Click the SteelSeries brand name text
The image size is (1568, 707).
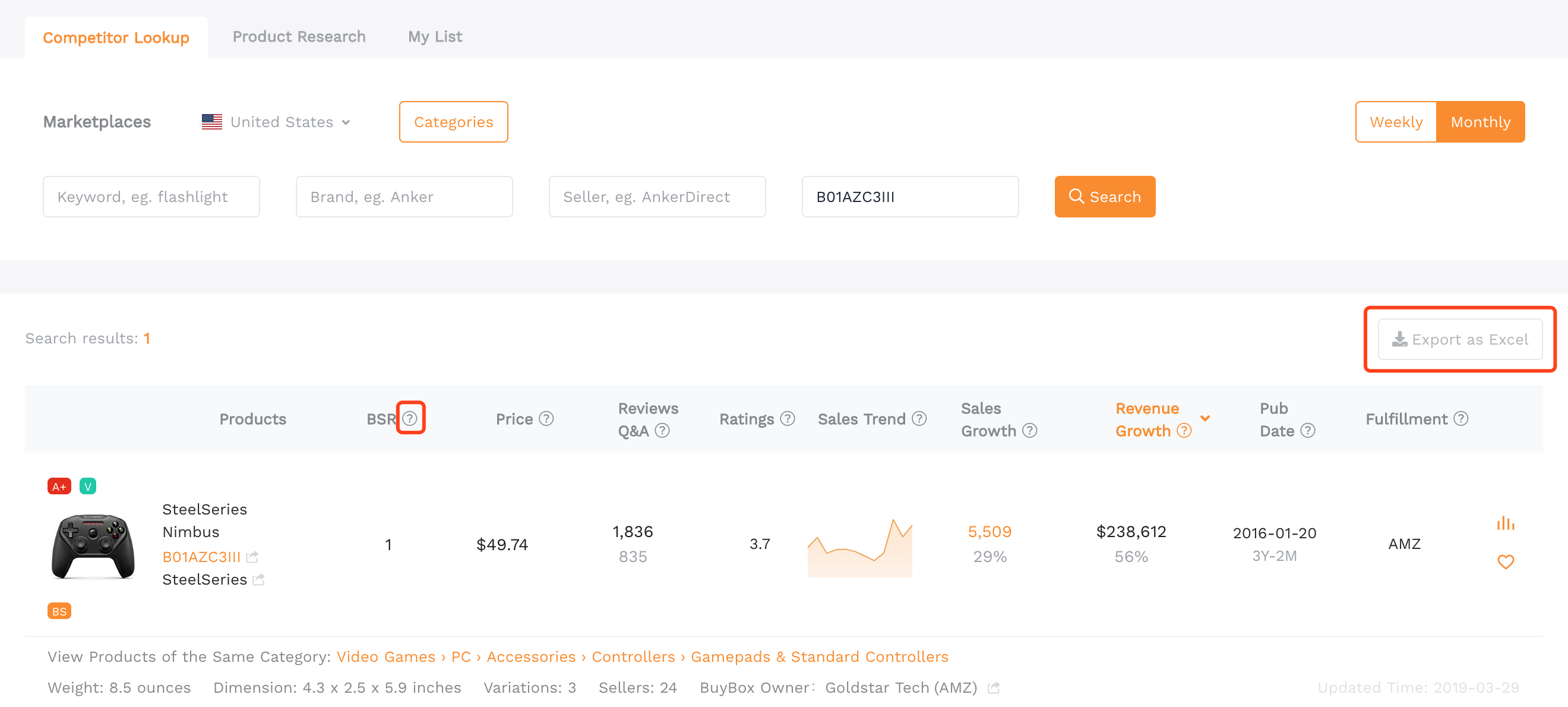204,579
